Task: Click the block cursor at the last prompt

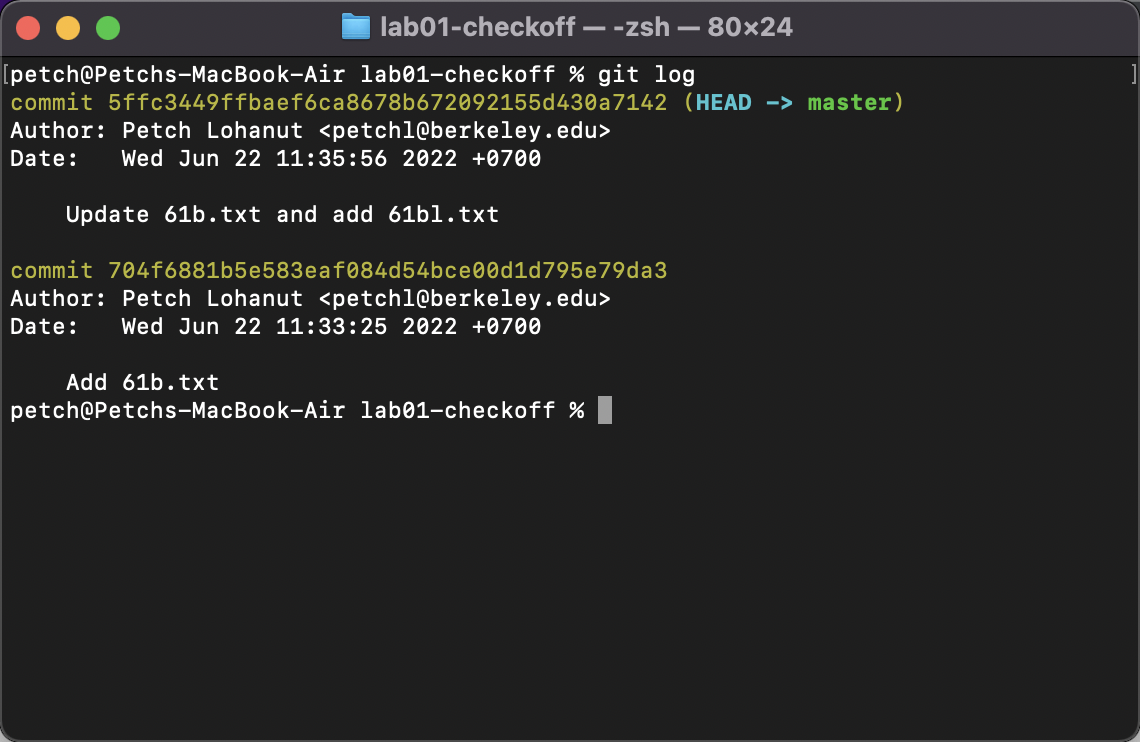Action: tap(604, 410)
